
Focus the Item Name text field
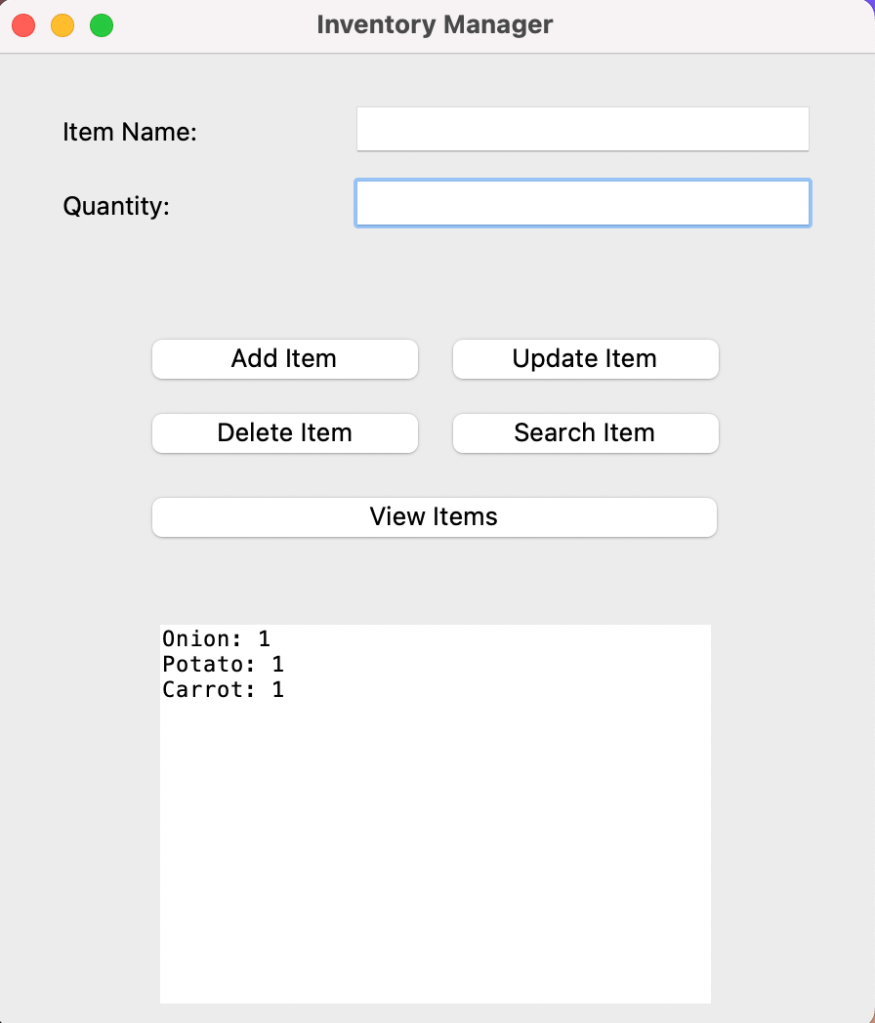582,129
